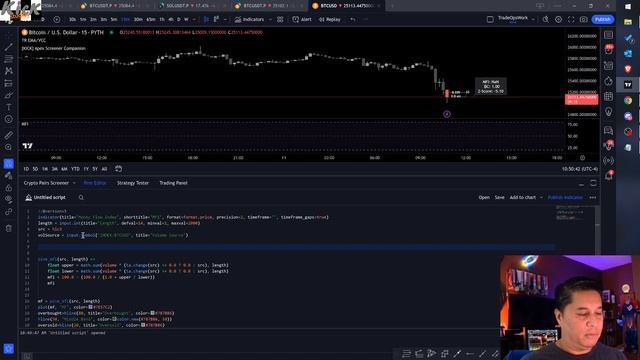Viewport: 640px width, 360px height.
Task: Open the Watchlist panel icon
Action: click(x=609, y=35)
